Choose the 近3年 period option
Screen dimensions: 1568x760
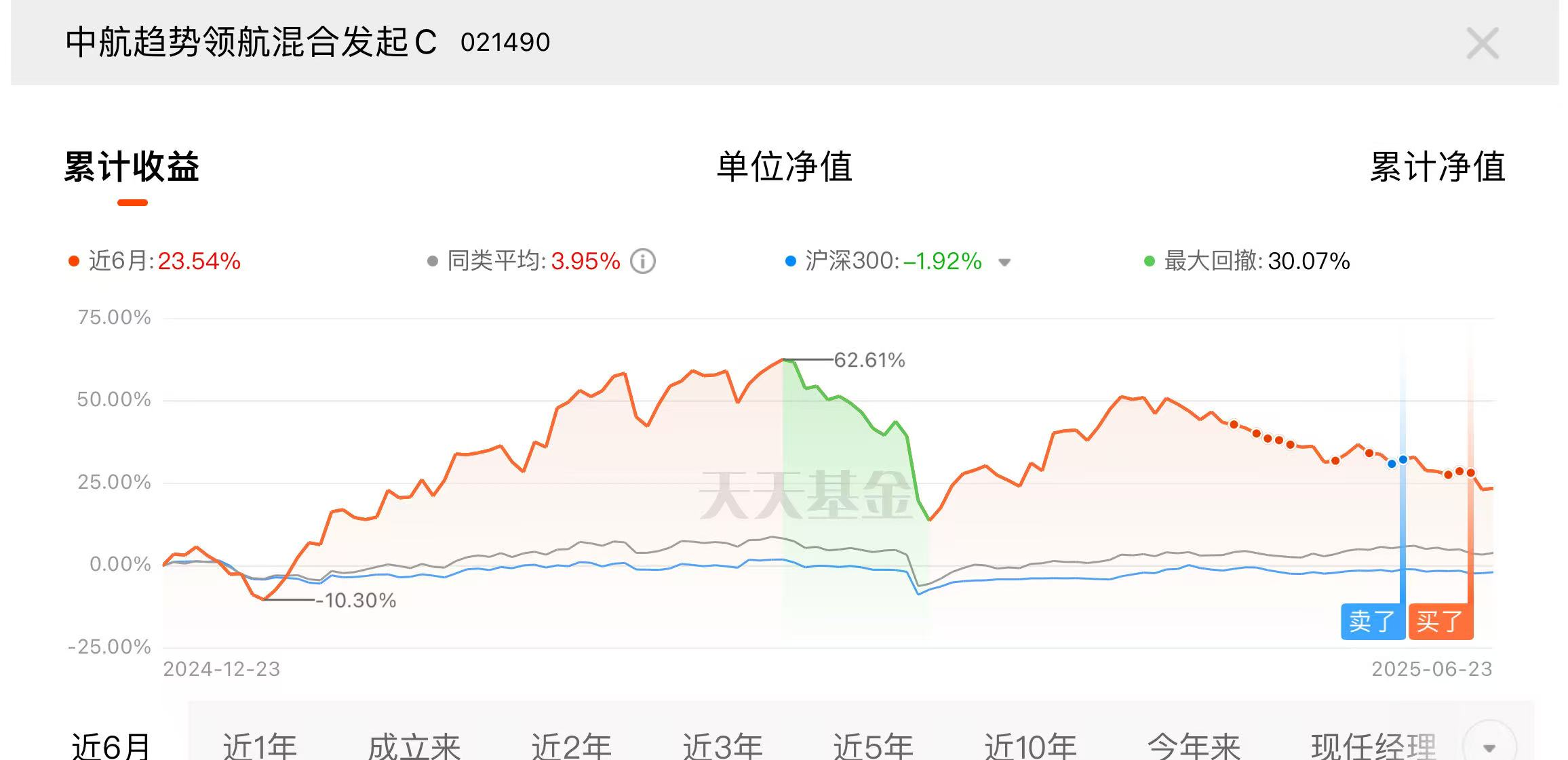pos(722,746)
